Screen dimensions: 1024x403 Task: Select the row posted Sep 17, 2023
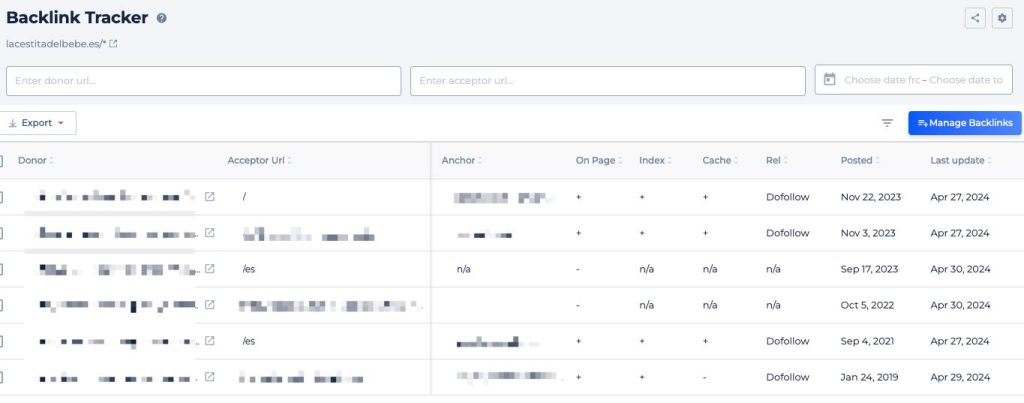(1, 268)
